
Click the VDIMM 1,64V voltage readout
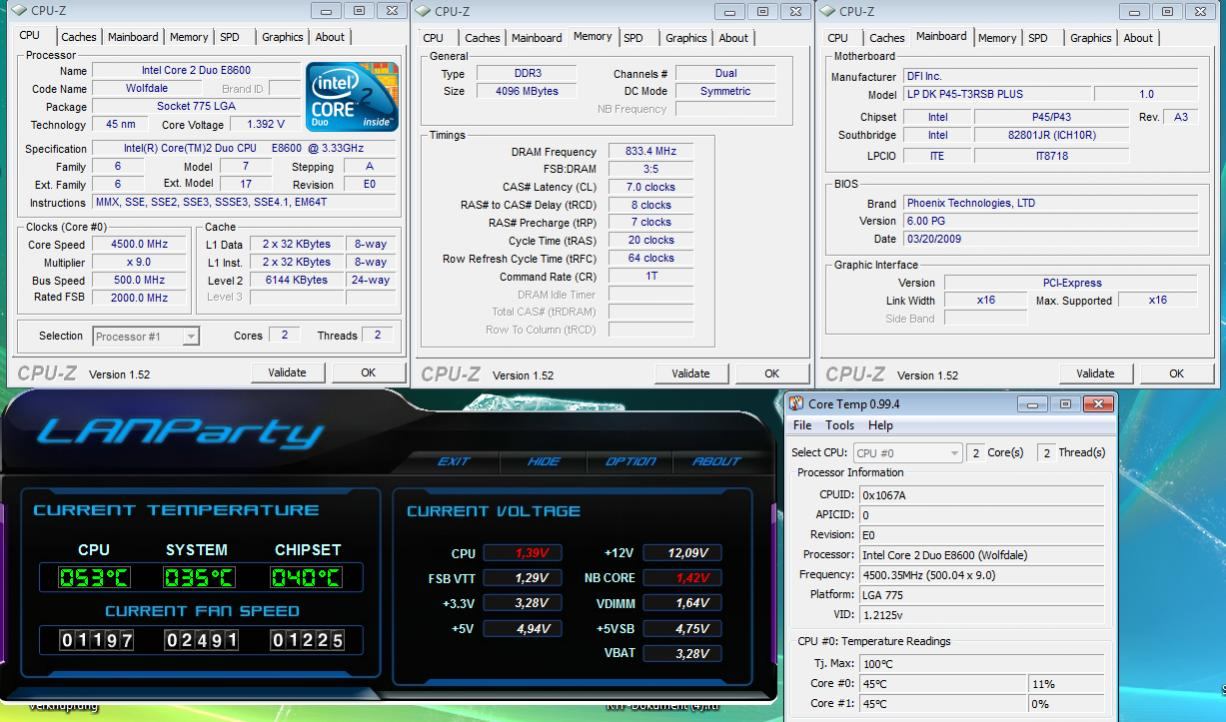tap(681, 603)
